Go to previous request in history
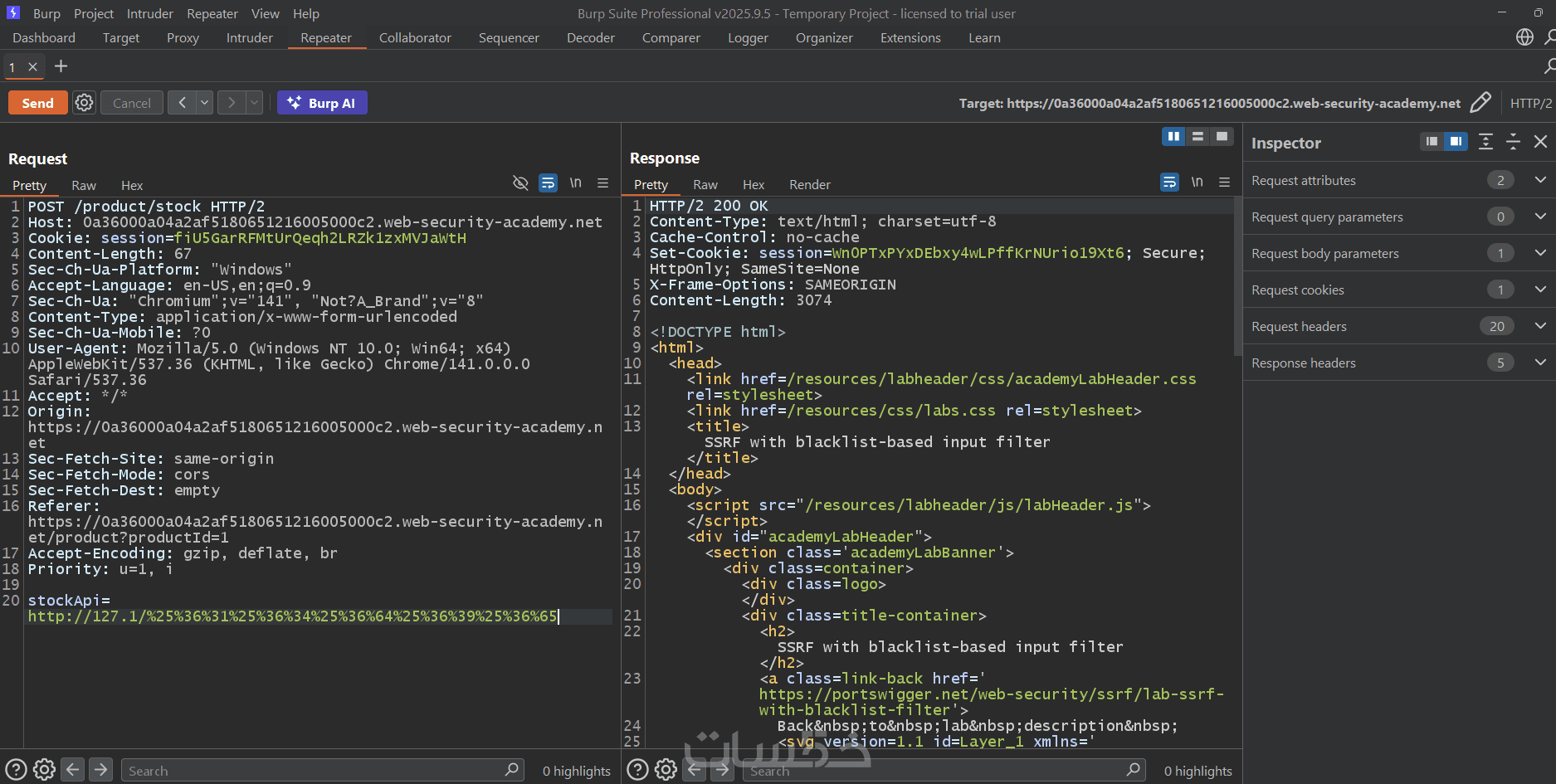 [182, 103]
